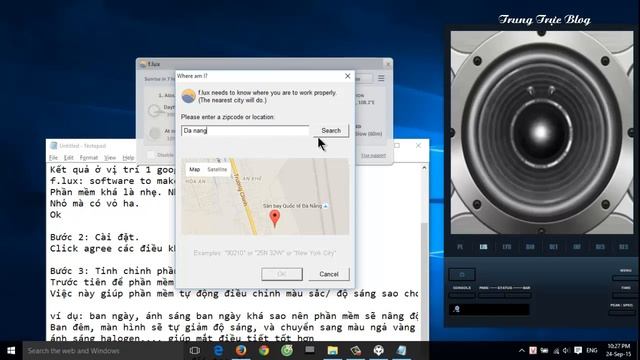Click the search magnifier in player's black field

457,309
